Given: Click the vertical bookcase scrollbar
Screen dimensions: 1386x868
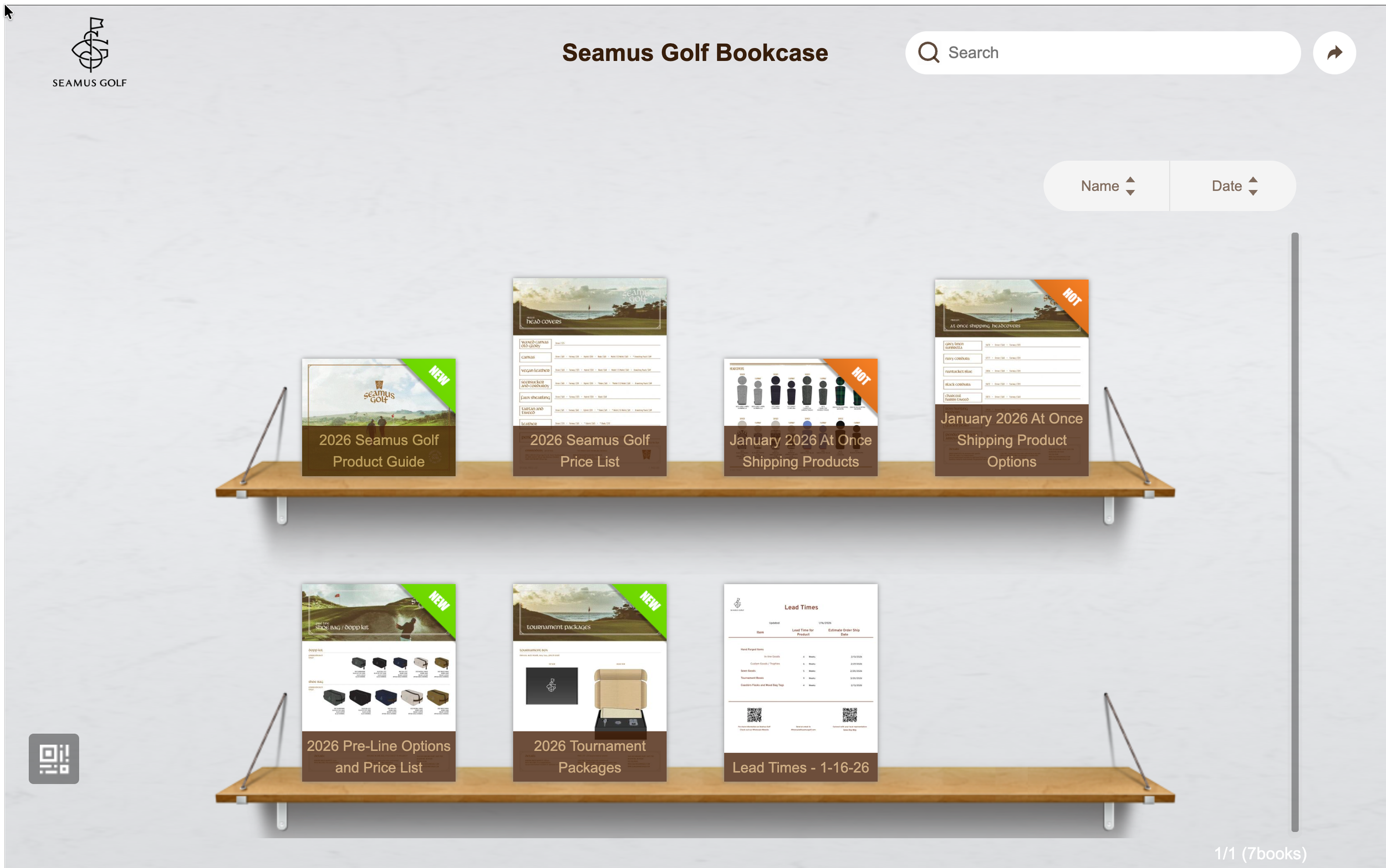Looking at the screenshot, I should 1295,531.
